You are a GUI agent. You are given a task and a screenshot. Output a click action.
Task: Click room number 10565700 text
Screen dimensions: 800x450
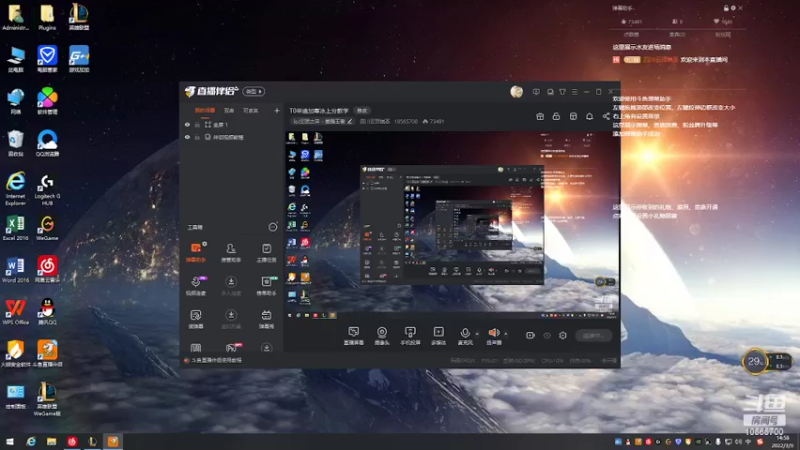(406, 121)
